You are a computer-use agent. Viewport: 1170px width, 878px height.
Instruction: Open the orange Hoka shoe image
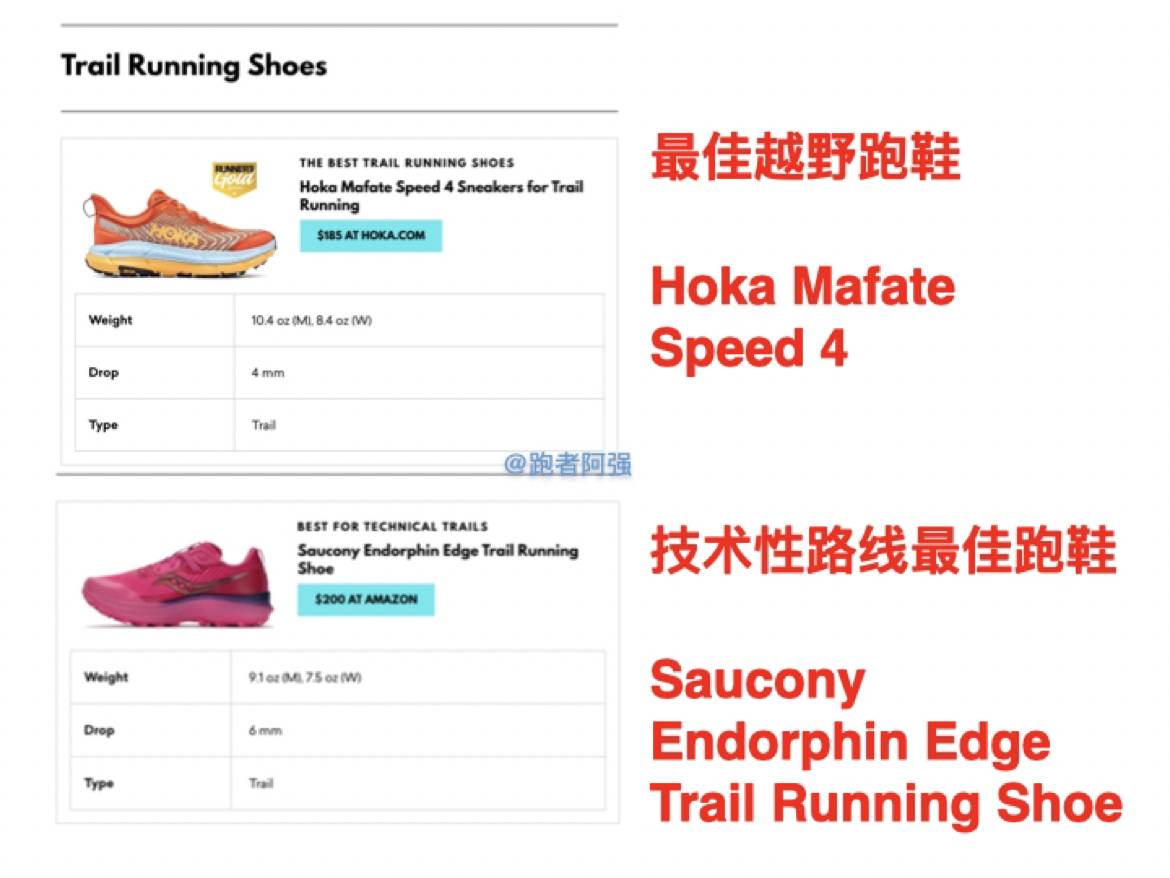(x=180, y=233)
